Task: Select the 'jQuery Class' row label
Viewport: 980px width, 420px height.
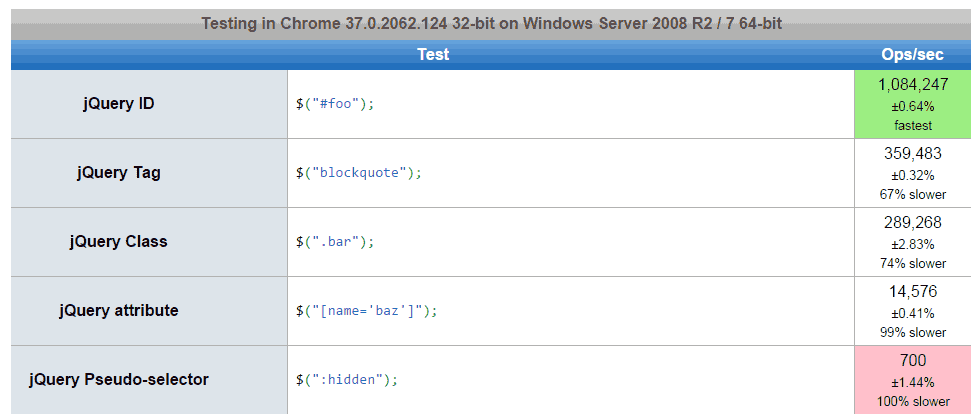Action: 119,241
